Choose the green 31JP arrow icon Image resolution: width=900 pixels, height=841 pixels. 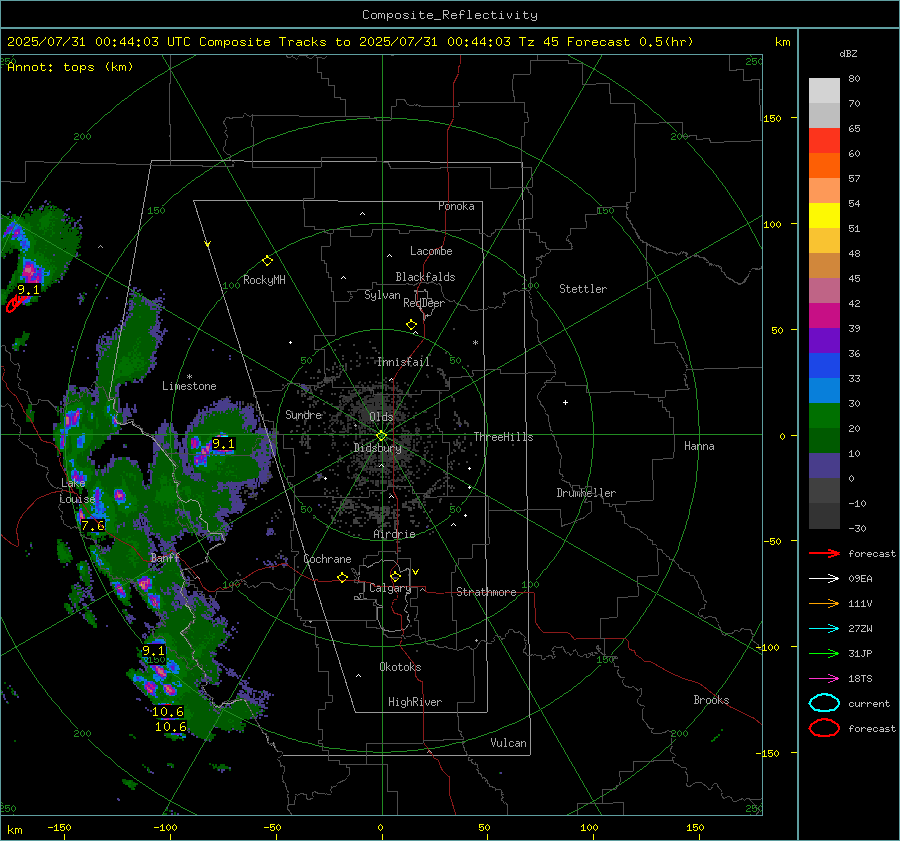[824, 653]
